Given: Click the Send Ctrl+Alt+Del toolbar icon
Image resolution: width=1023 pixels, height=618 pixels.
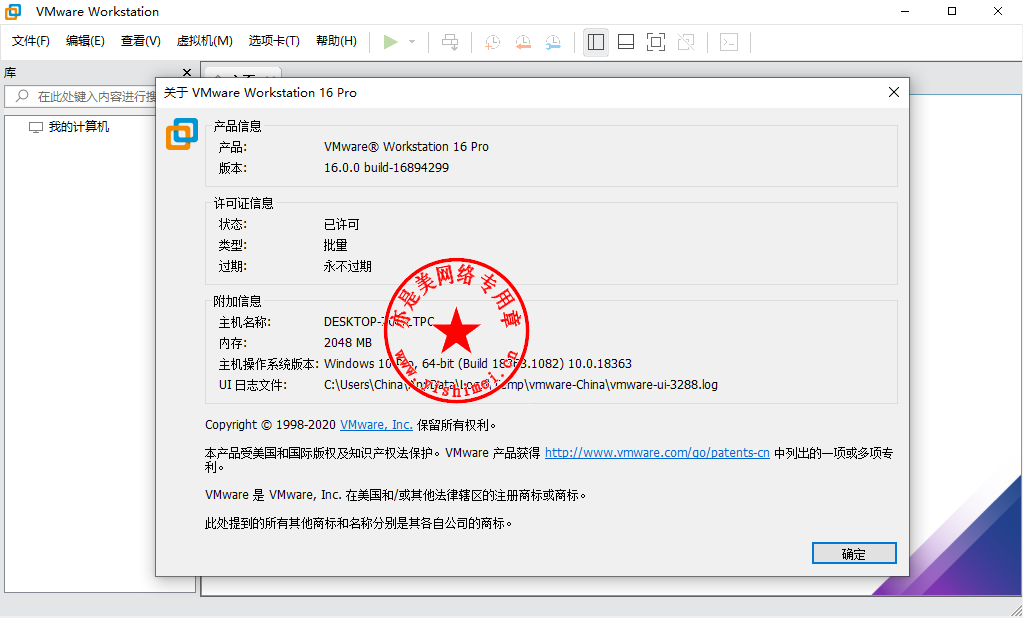Looking at the screenshot, I should click(450, 42).
